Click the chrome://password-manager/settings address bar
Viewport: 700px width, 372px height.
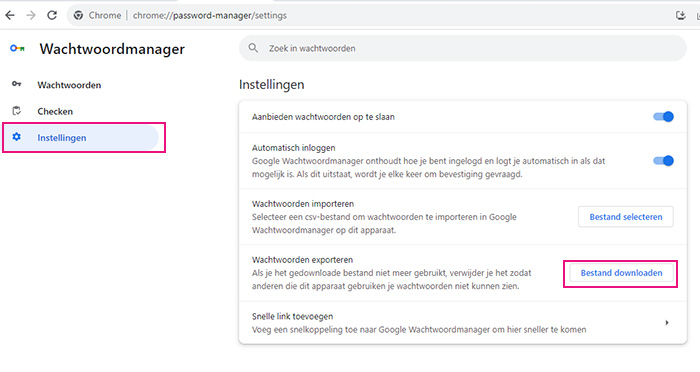coord(210,15)
